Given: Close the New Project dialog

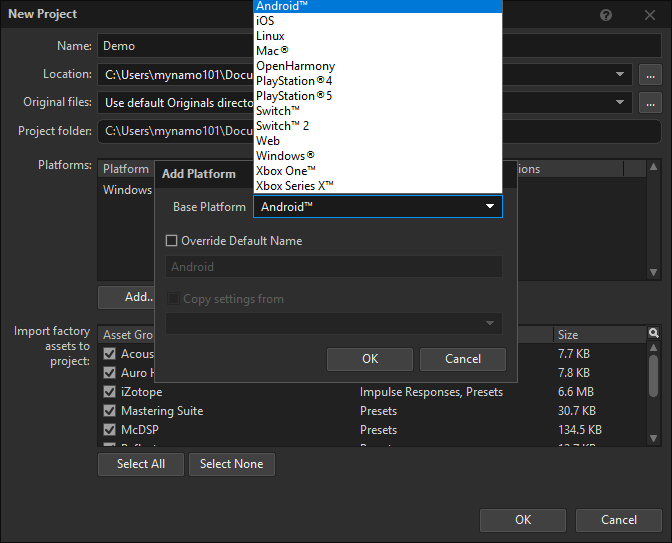Looking at the screenshot, I should pyautogui.click(x=650, y=15).
